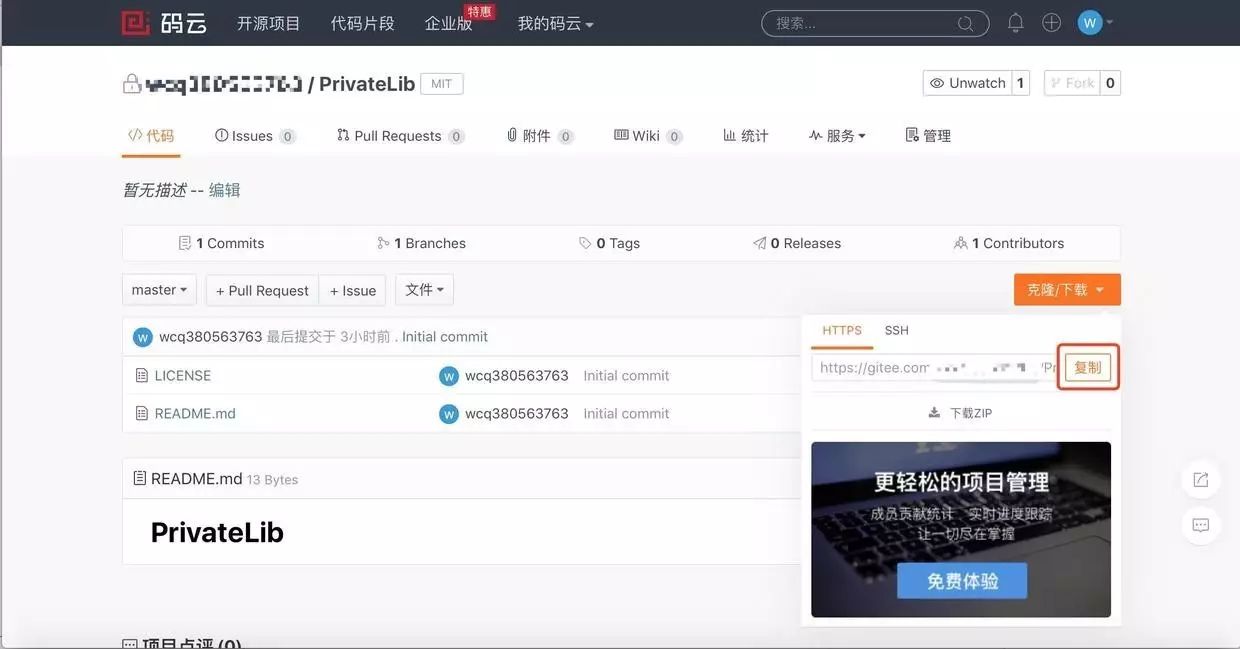This screenshot has width=1240, height=649.
Task: Open the notifications bell icon
Action: point(1015,22)
